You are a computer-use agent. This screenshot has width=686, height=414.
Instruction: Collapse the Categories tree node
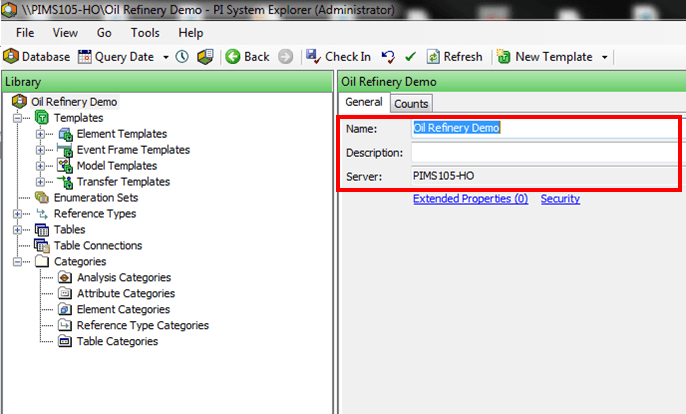(17, 261)
